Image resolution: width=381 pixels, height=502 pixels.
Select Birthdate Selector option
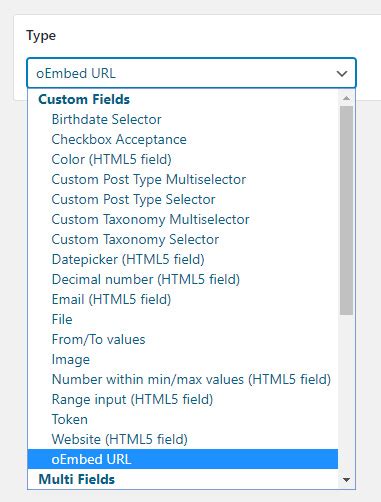click(183, 119)
